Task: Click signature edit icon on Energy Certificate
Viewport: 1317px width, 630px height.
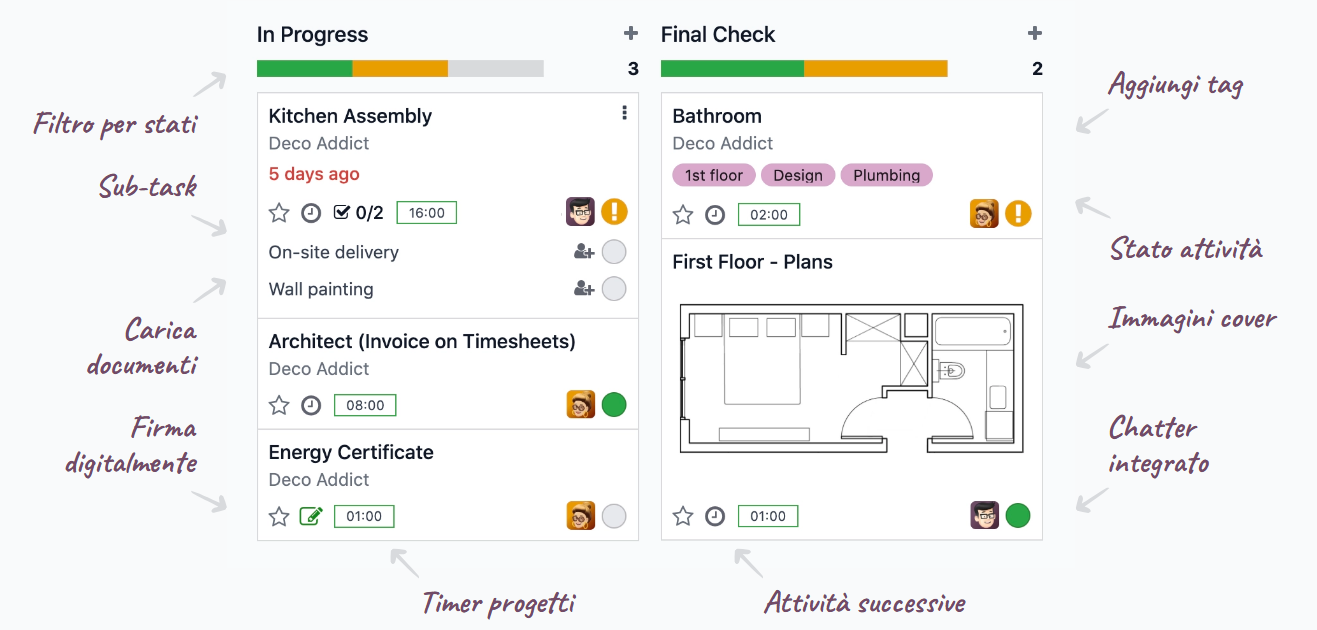Action: (x=311, y=517)
